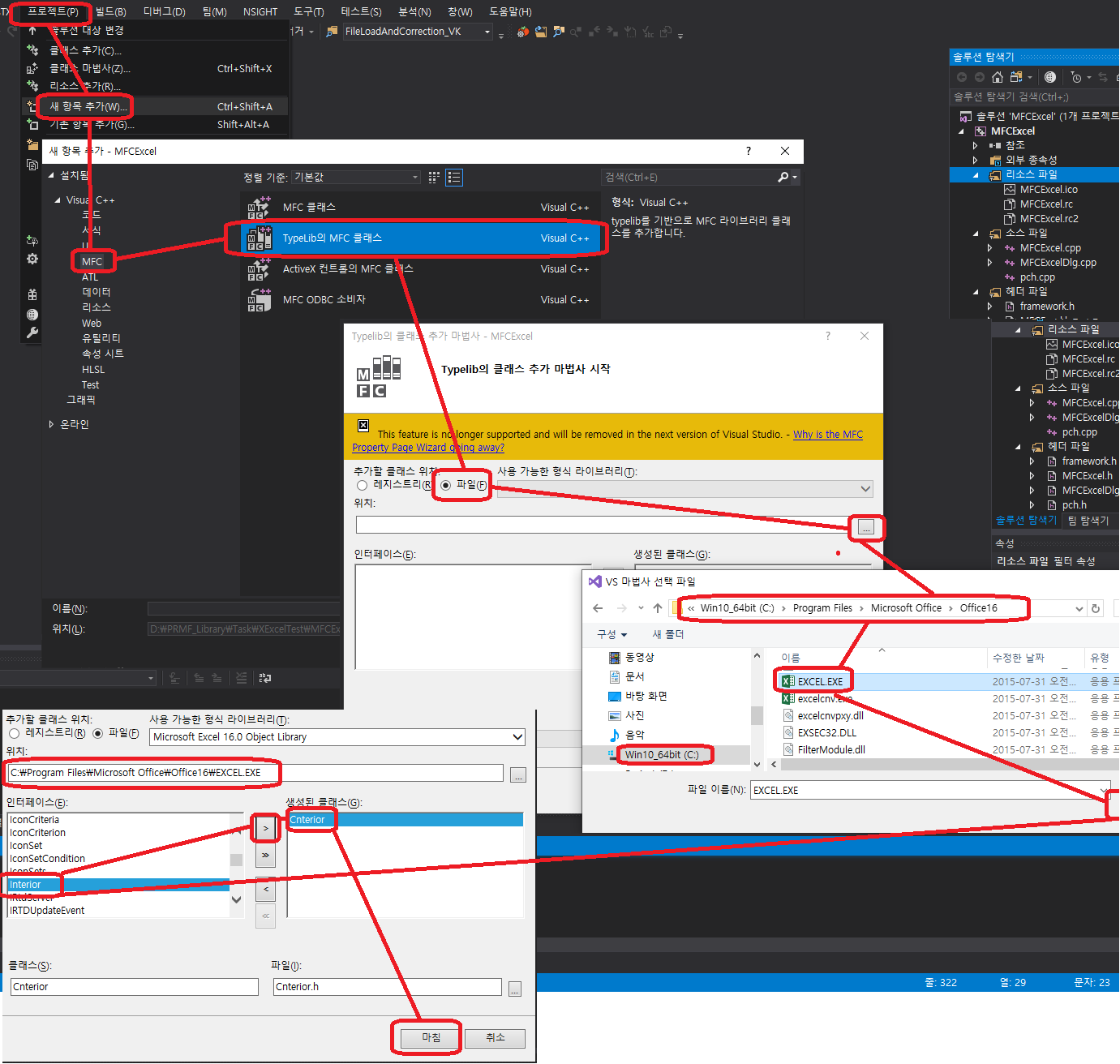Open FileLoadAndCorrection_VK toolbar combo box

417,32
